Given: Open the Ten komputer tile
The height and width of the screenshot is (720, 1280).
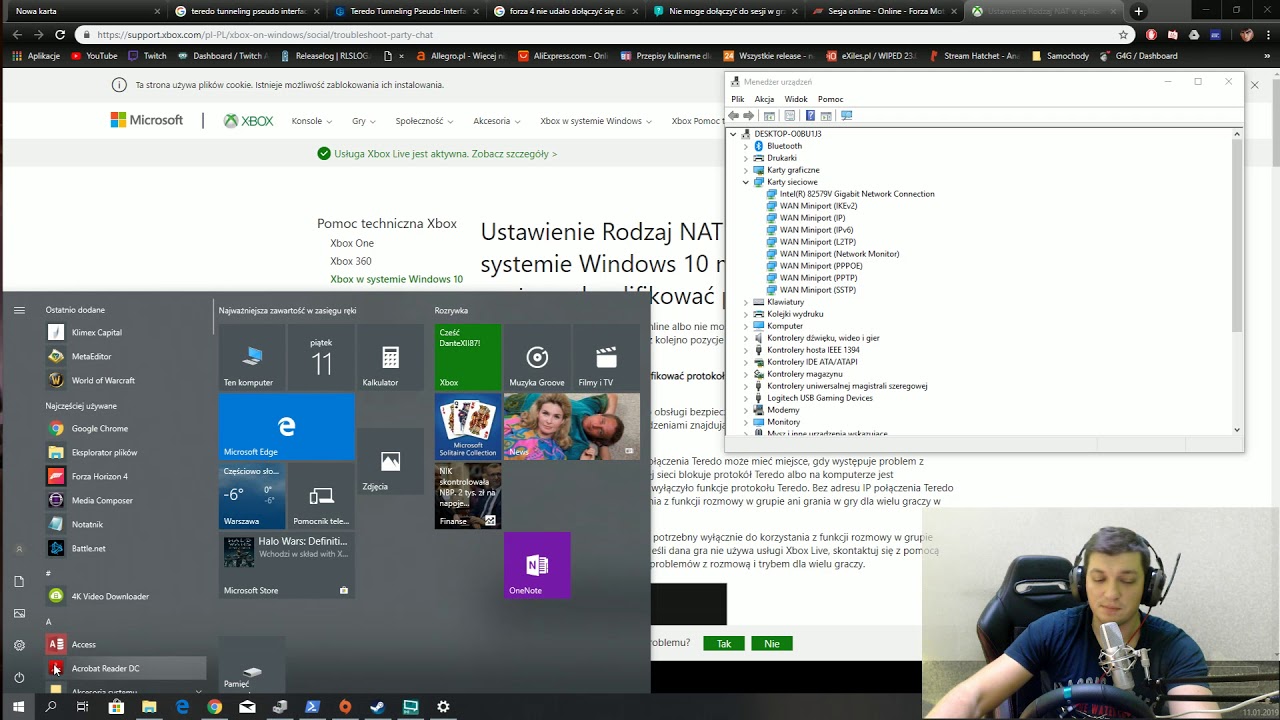Looking at the screenshot, I should pos(252,357).
